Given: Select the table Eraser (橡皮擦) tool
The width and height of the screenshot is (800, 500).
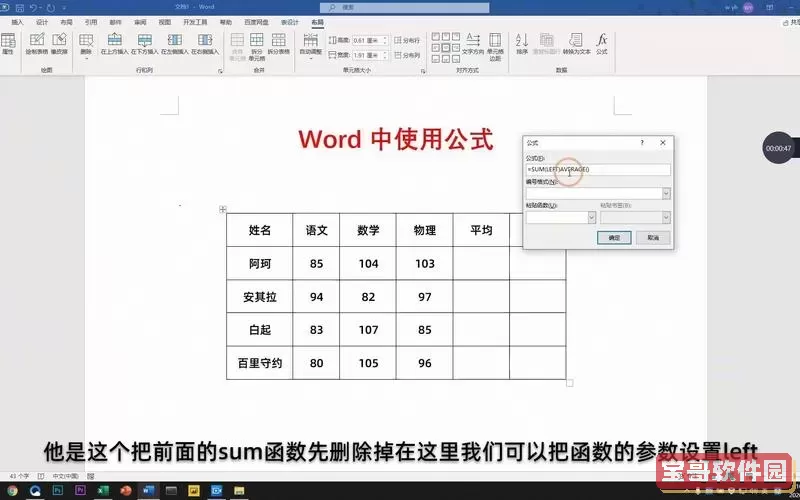Looking at the screenshot, I should click(59, 44).
